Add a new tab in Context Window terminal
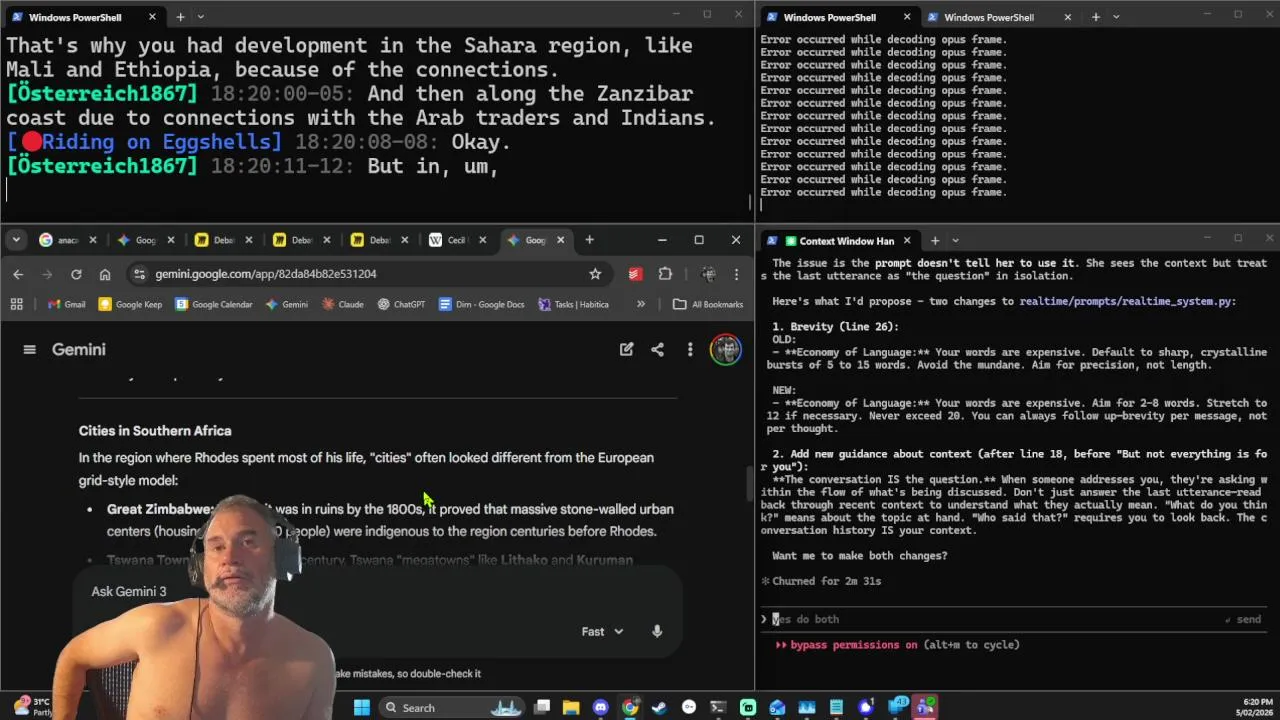 [934, 241]
